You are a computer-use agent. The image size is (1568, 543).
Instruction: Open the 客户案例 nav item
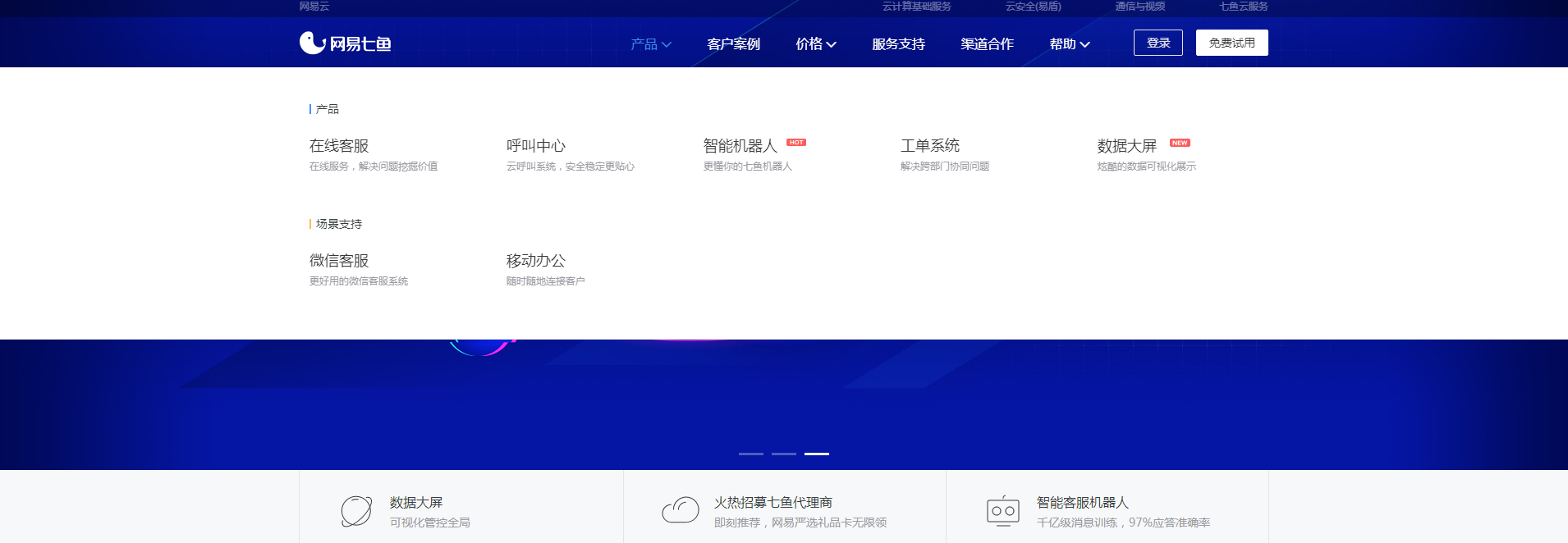tap(733, 43)
